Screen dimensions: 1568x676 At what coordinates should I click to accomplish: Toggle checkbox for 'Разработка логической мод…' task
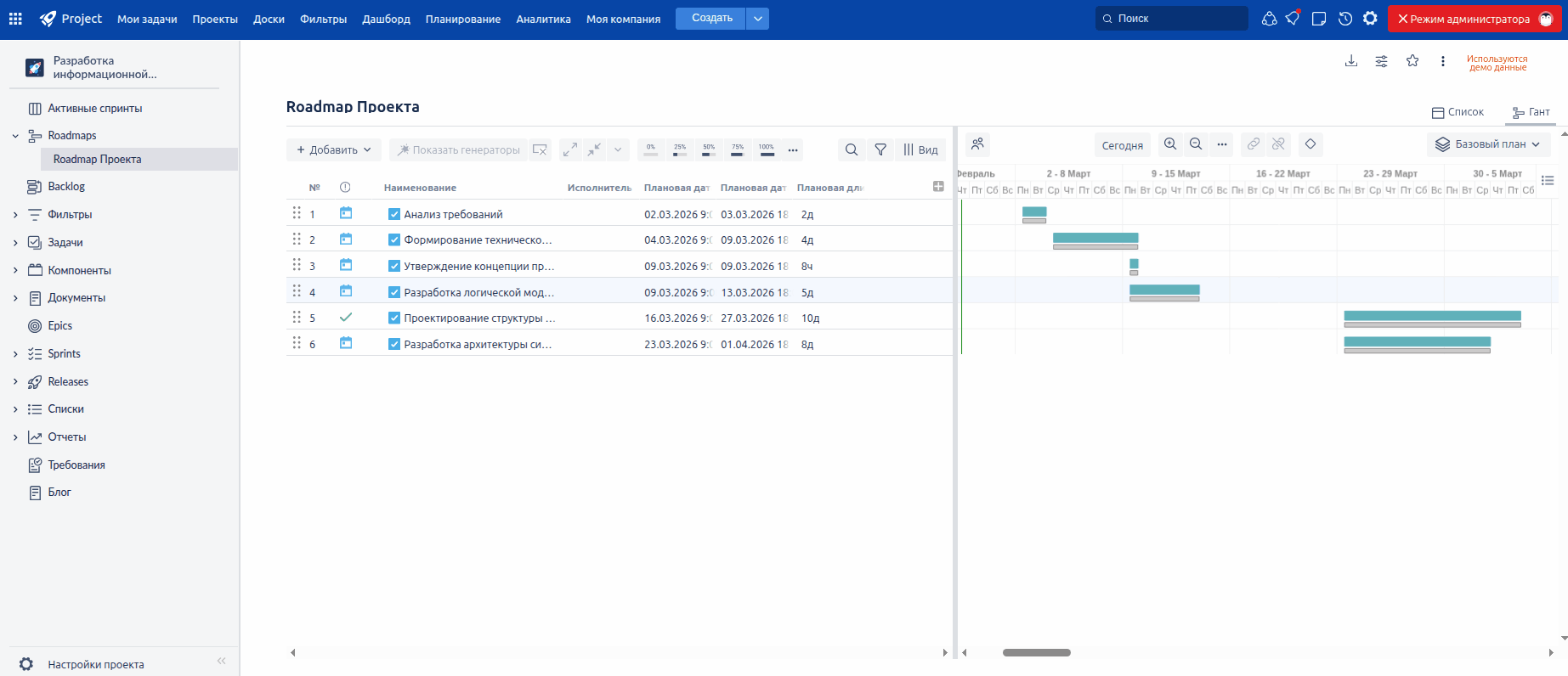(x=394, y=292)
